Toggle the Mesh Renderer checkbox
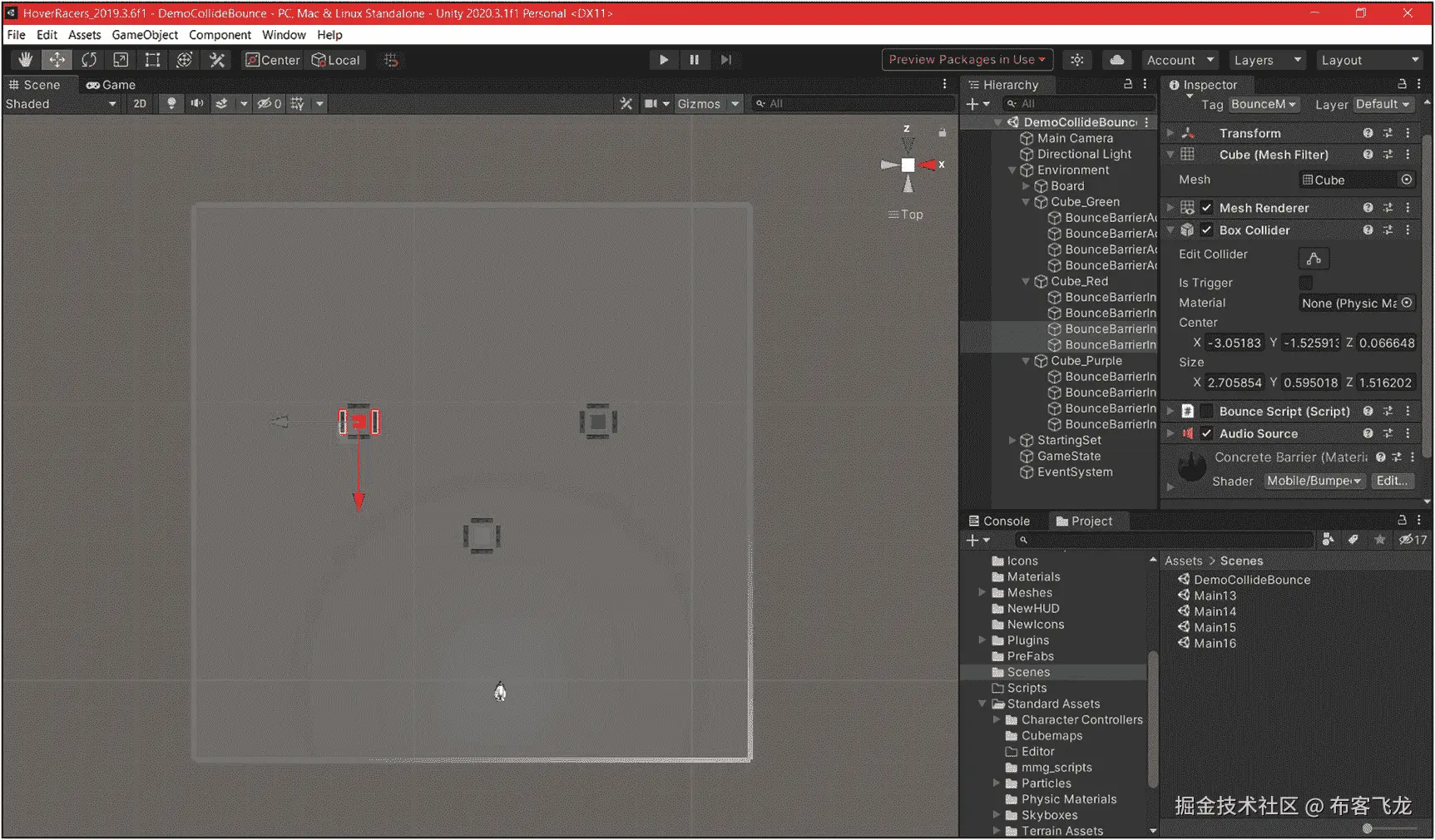 pos(1206,208)
